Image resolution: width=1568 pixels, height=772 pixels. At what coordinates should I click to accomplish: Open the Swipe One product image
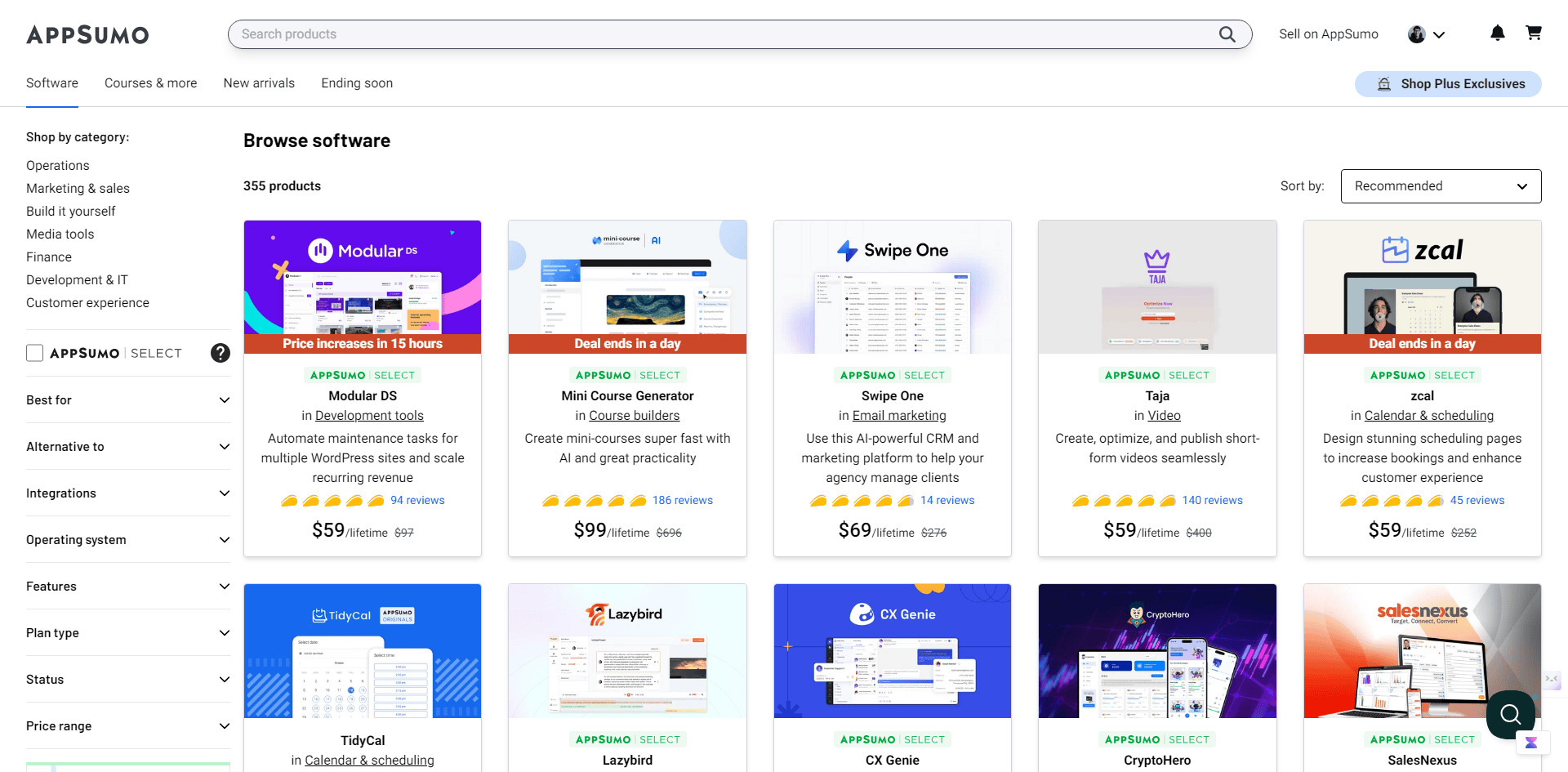coord(893,287)
